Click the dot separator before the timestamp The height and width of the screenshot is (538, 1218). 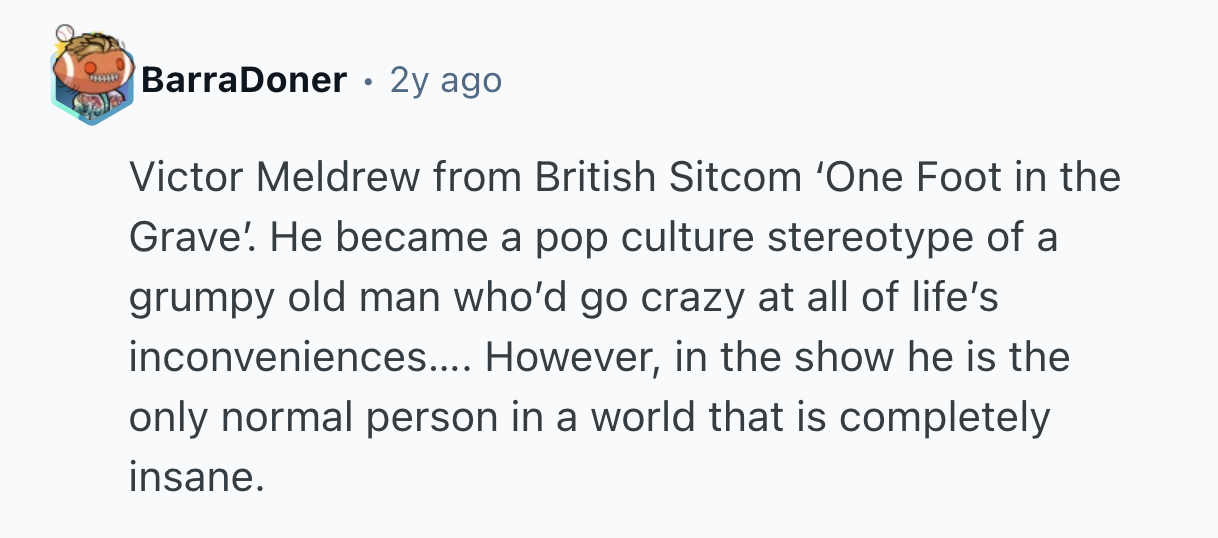pyautogui.click(x=370, y=80)
